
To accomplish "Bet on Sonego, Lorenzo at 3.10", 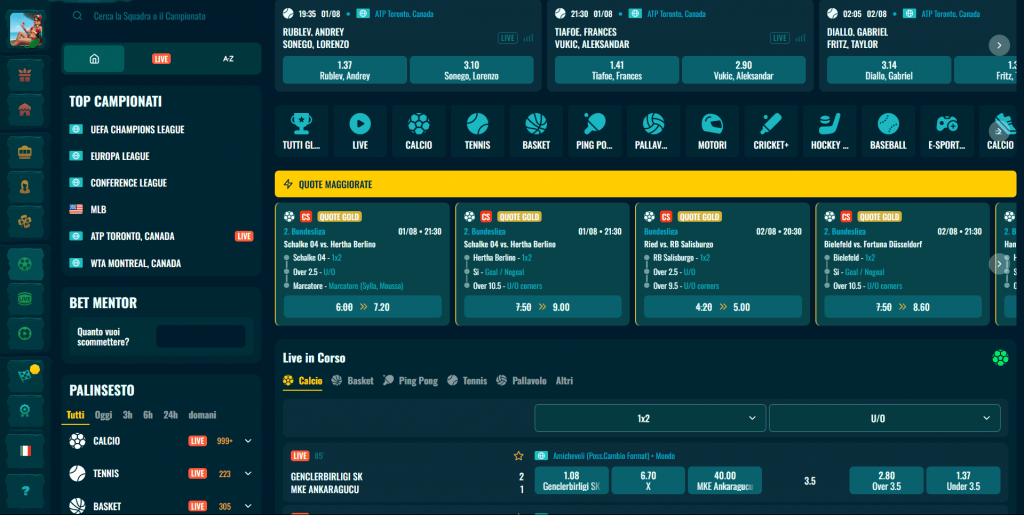I will click(472, 70).
